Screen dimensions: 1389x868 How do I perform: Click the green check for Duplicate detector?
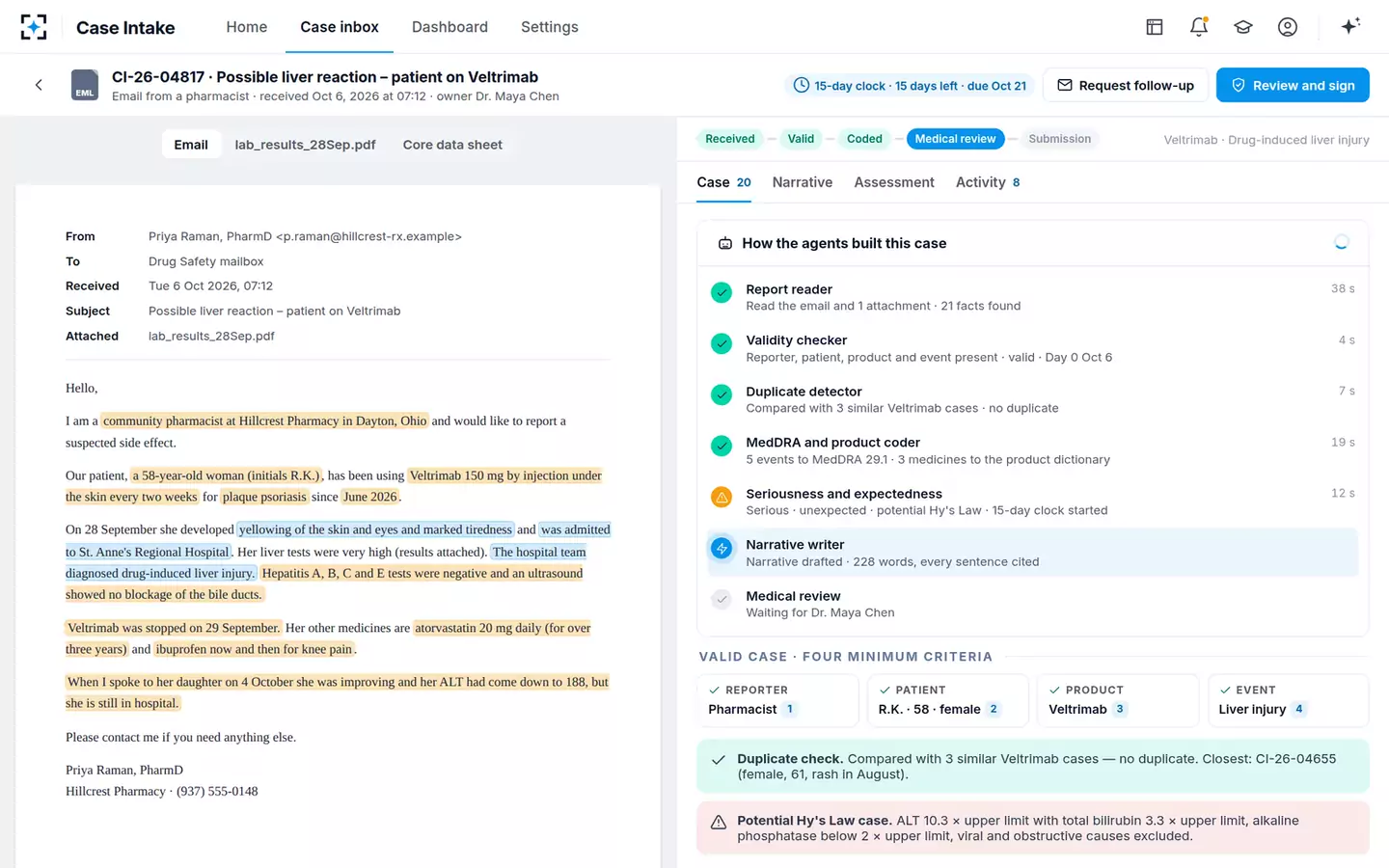[x=722, y=394]
